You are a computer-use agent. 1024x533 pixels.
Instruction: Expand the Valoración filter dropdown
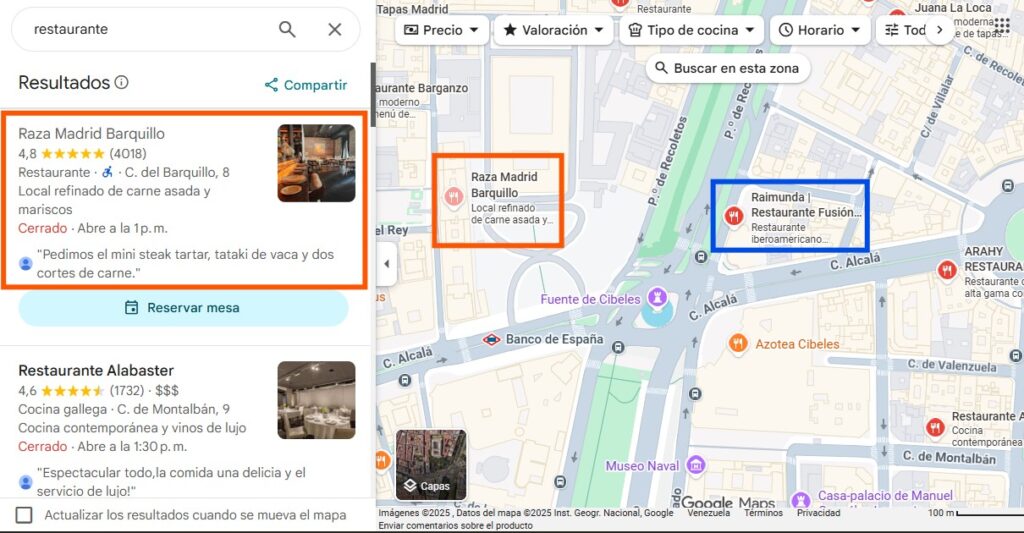point(553,30)
